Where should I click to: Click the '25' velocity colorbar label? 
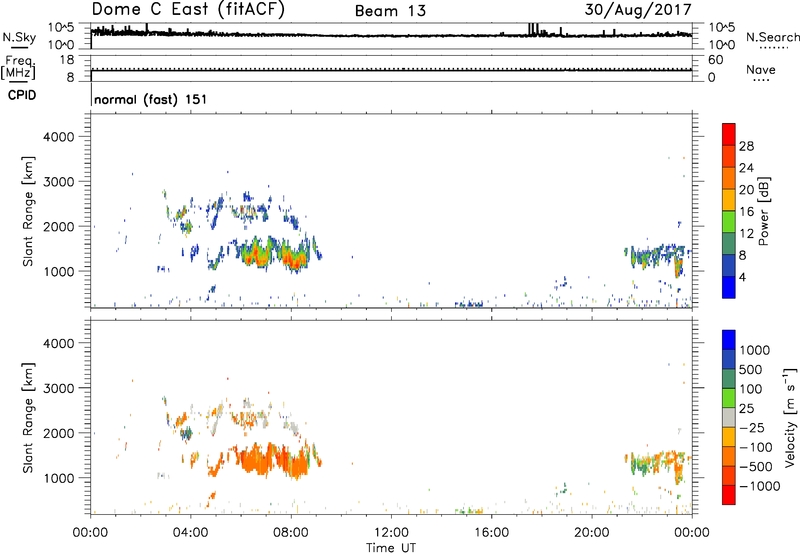point(746,409)
